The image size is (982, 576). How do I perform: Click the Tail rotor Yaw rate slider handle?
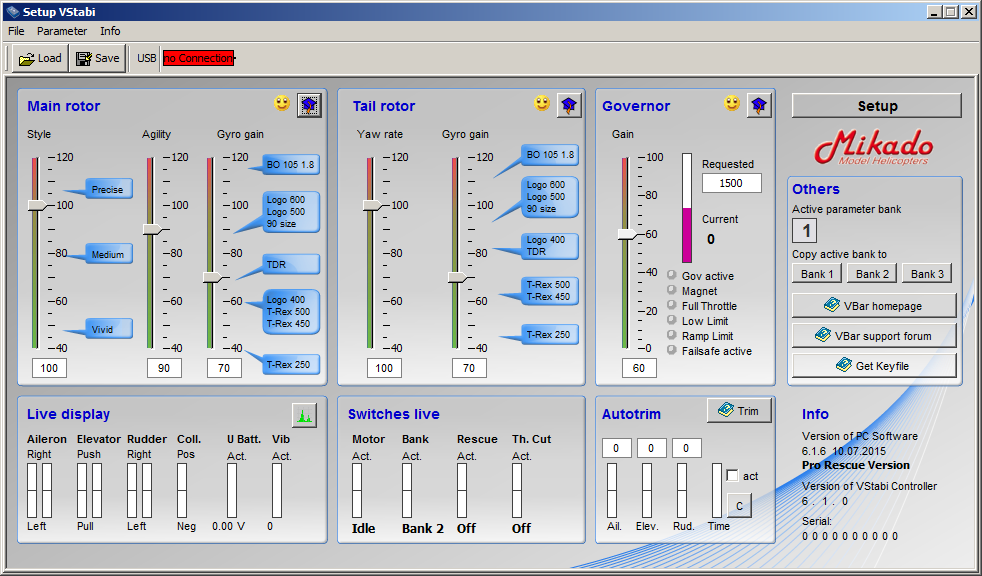[x=373, y=205]
